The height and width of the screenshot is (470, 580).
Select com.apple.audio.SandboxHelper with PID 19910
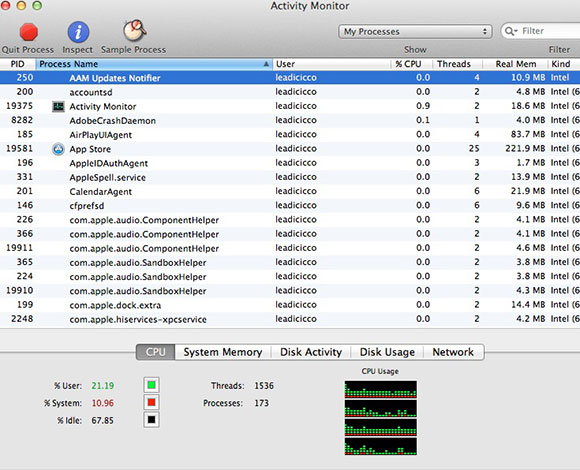290,291
